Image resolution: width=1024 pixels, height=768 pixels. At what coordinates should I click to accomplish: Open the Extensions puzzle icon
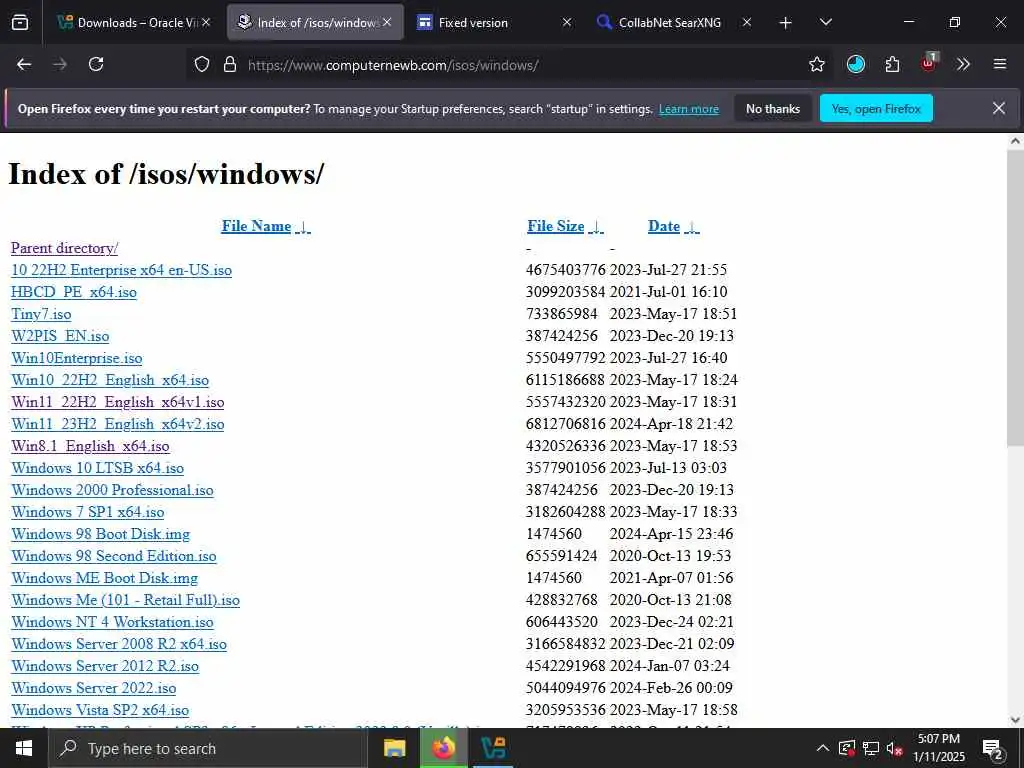[x=892, y=64]
